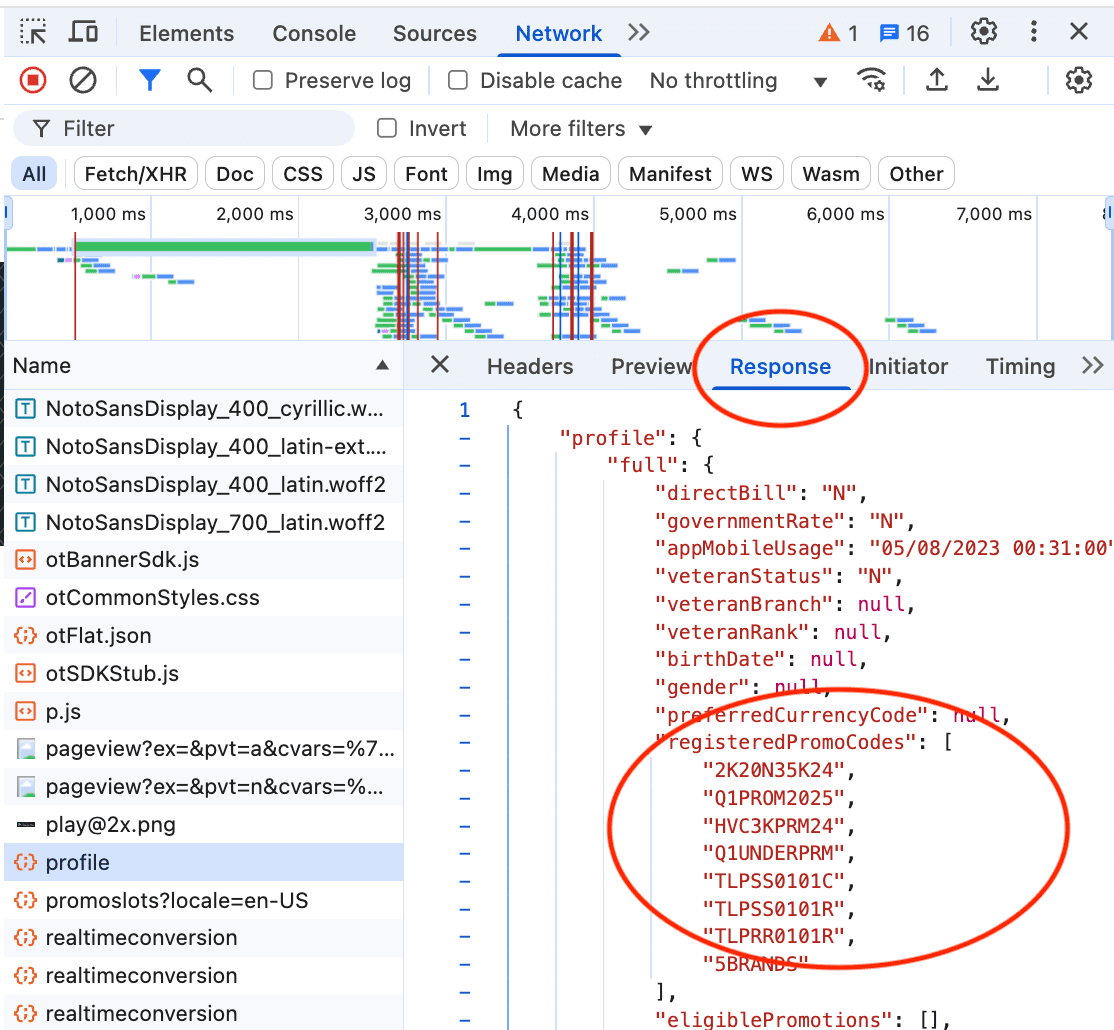Image resolution: width=1114 pixels, height=1030 pixels.
Task: Filter requests by Img type
Action: click(x=494, y=174)
